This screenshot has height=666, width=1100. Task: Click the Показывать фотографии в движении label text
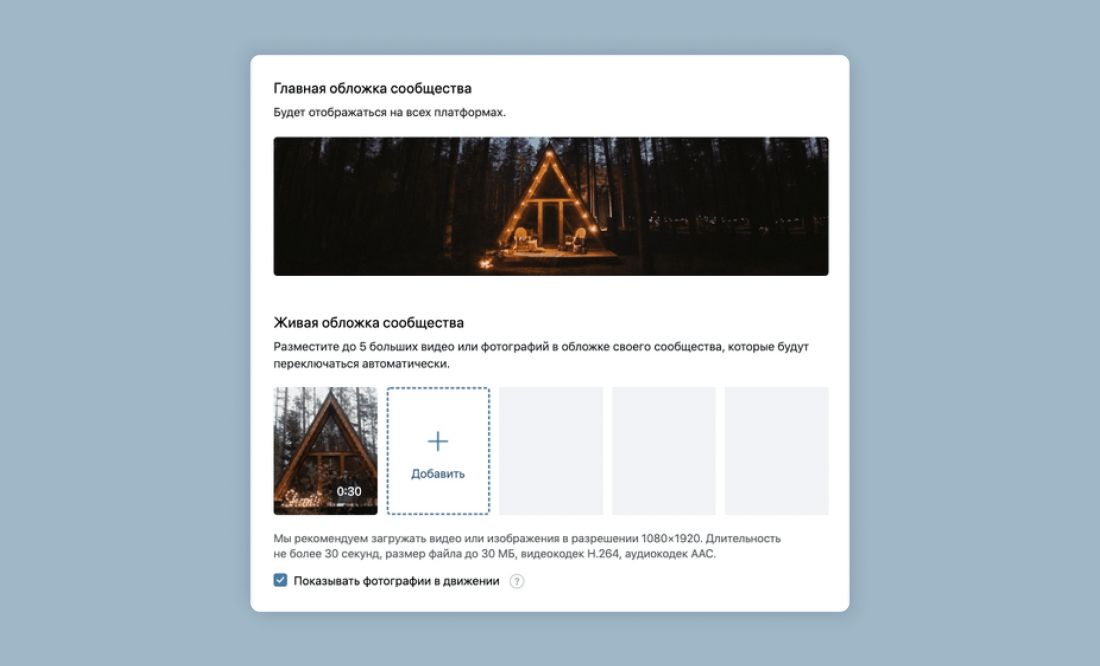coord(396,581)
